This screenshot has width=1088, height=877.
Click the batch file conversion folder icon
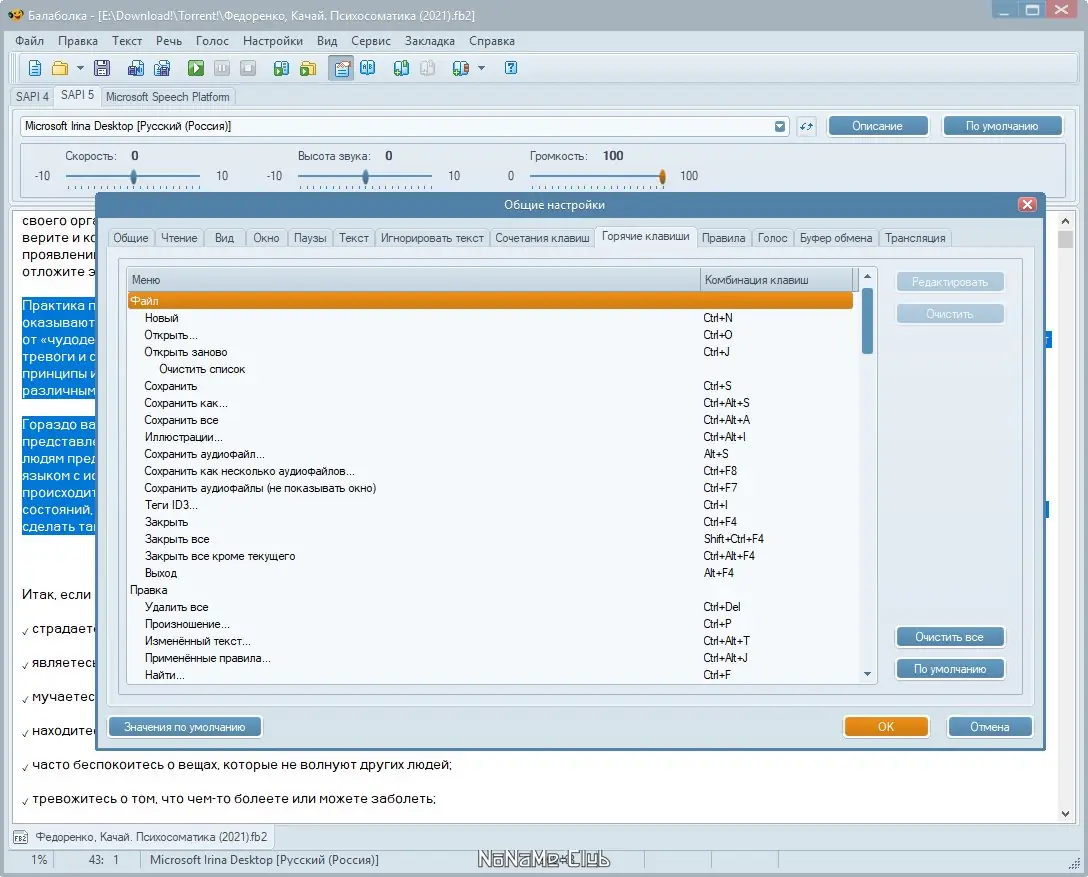307,68
